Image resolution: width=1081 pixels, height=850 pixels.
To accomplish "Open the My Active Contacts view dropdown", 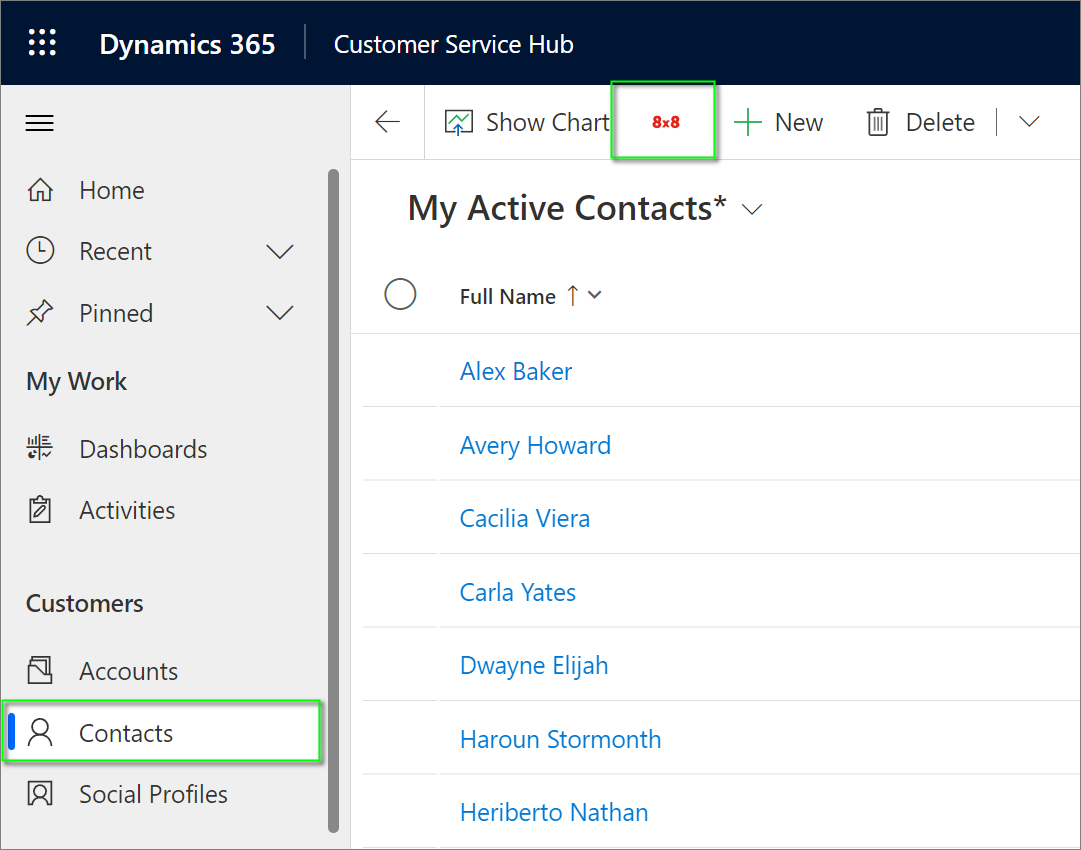I will point(752,209).
